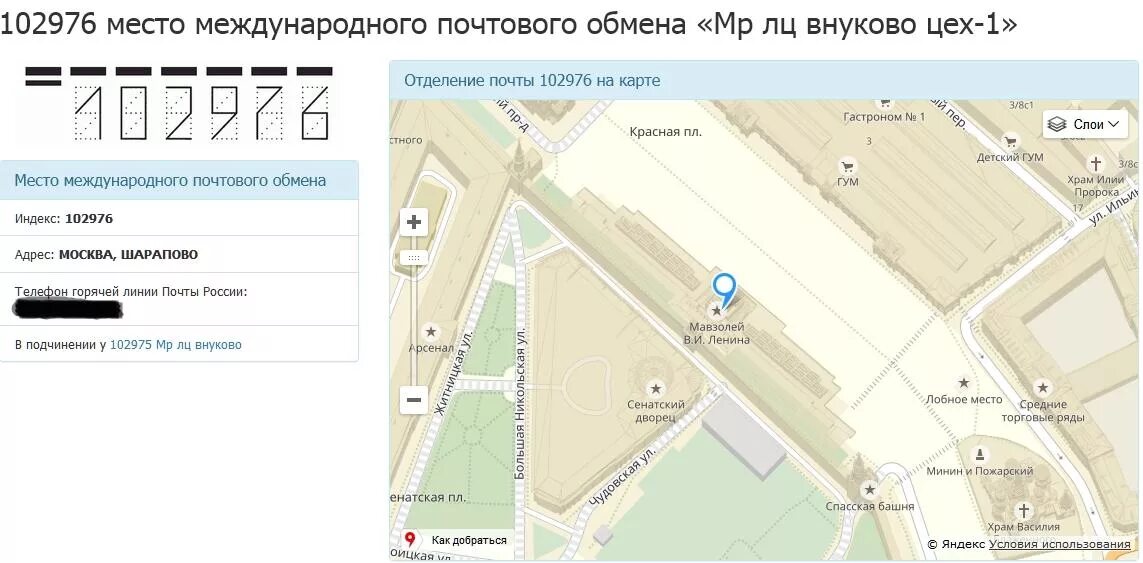Follow the 102975 Мр лц внуково link
This screenshot has height=563, width=1143.
pos(176,345)
